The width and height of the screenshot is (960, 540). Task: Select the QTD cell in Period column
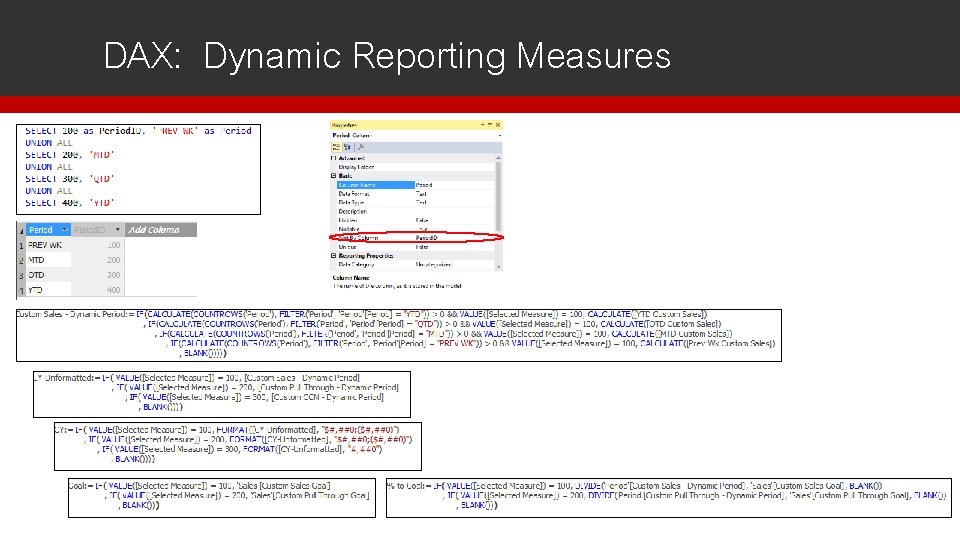(x=48, y=275)
